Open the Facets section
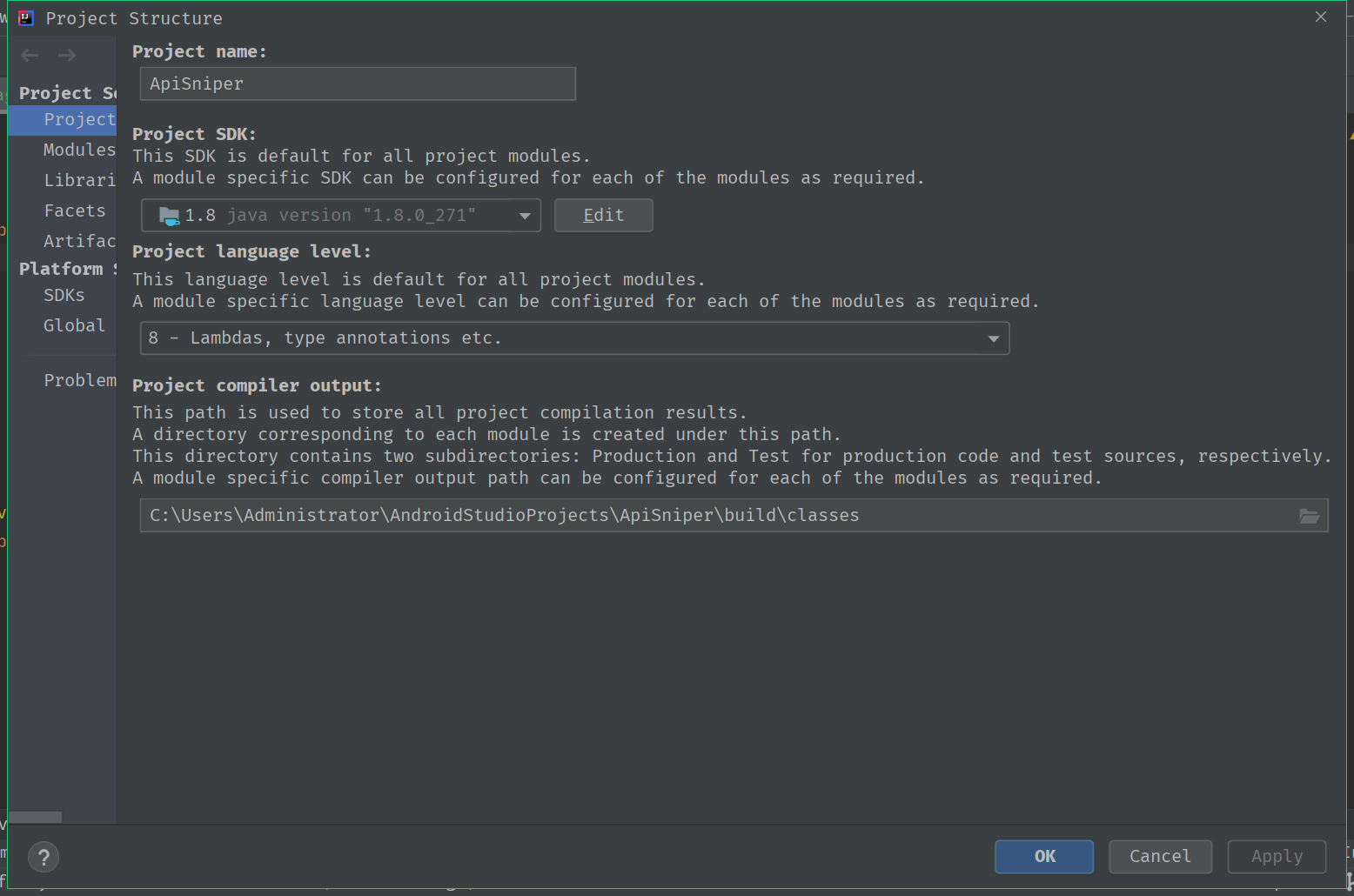The height and width of the screenshot is (896, 1354). pyautogui.click(x=75, y=211)
